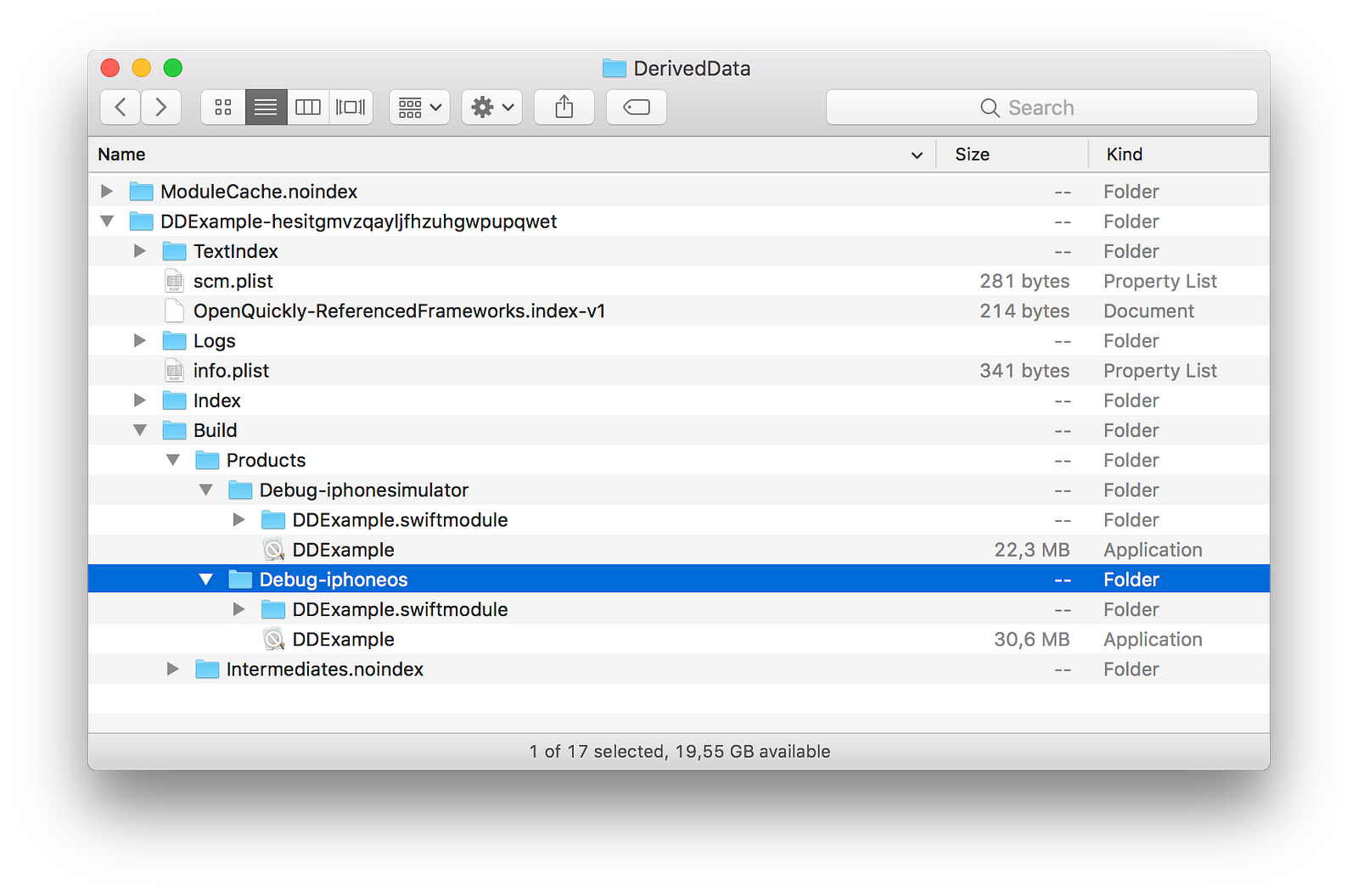Go back with the left arrow button
This screenshot has height=896, width=1358.
pyautogui.click(x=121, y=107)
